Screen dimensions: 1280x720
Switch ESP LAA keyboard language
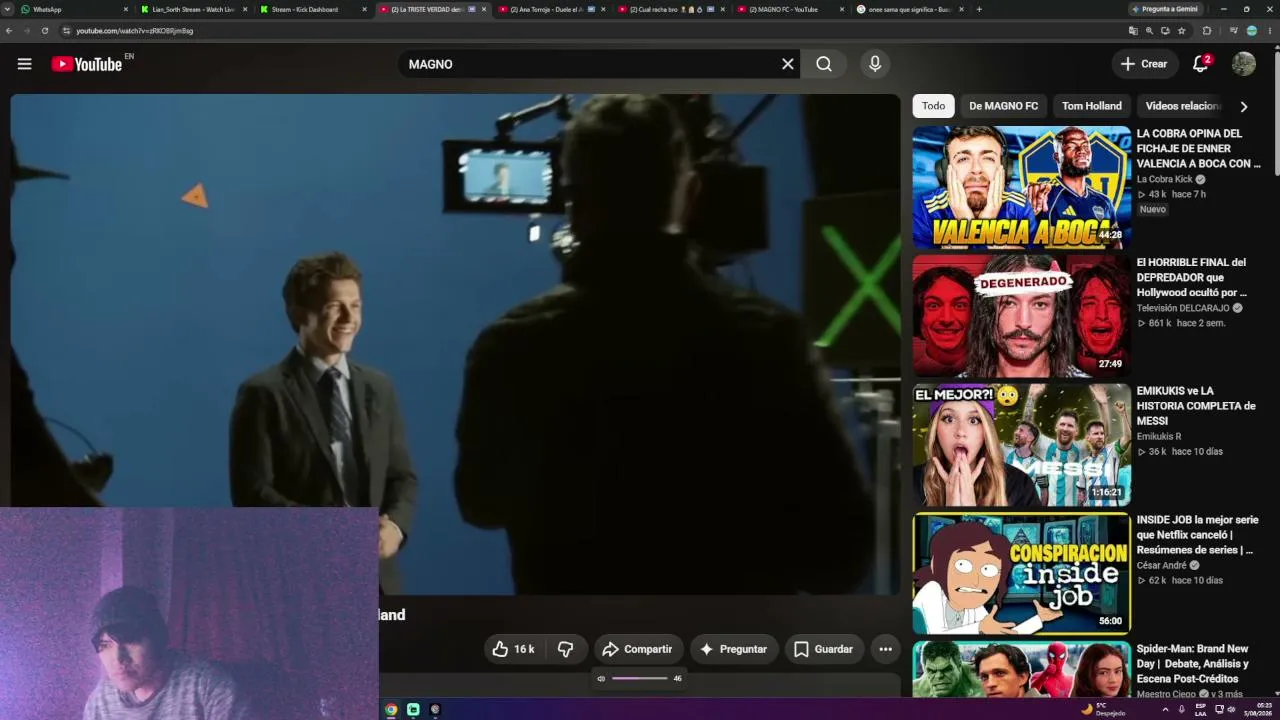[1201, 709]
